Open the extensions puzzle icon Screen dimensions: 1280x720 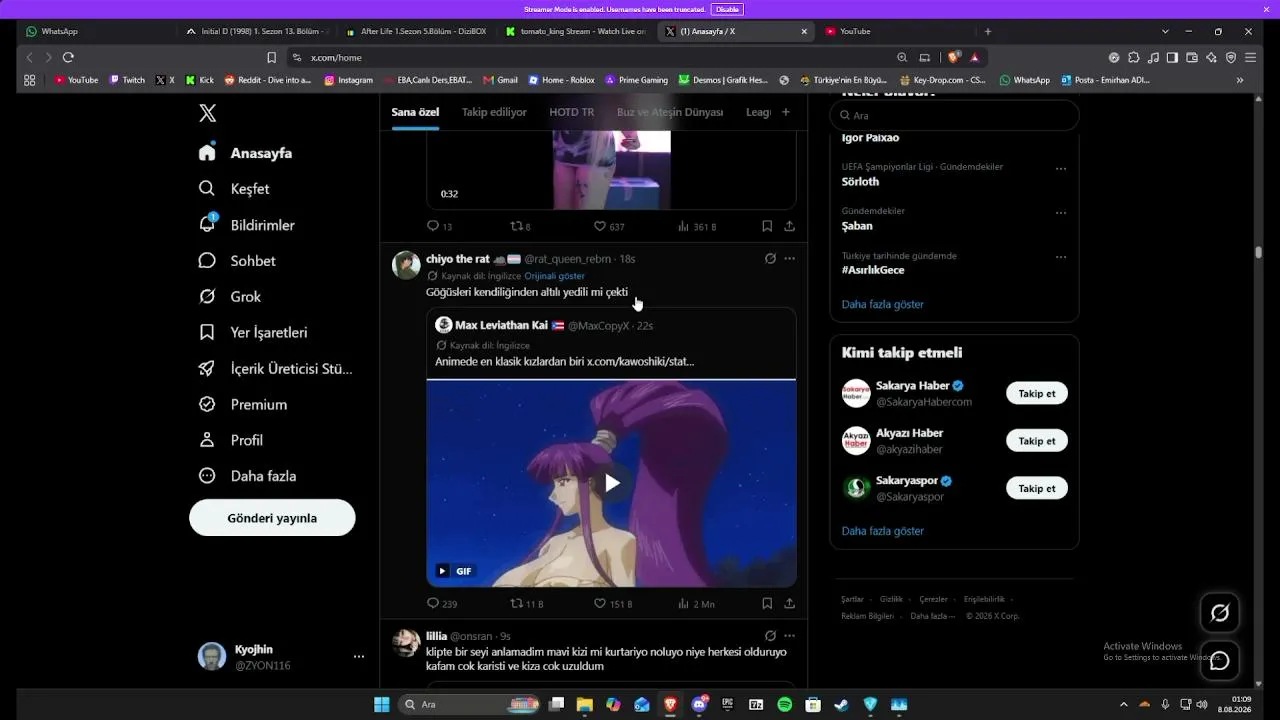1133,58
